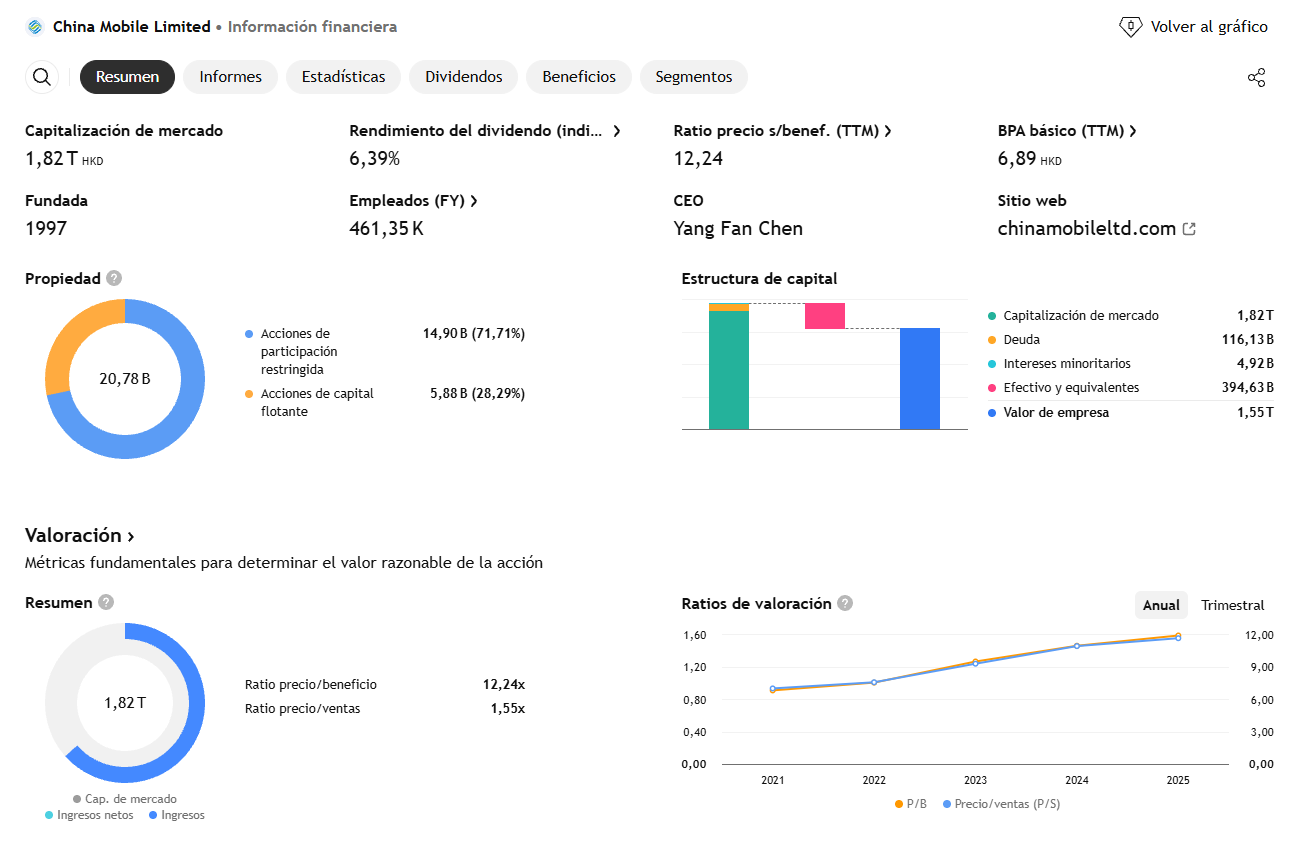
Task: Click the help icon next to Propiedad
Action: [x=115, y=278]
